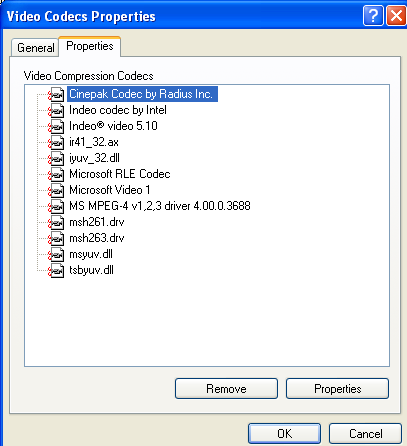The height and width of the screenshot is (446, 407).
Task: Click the Microsoft Video 1 icon
Action: point(56,191)
